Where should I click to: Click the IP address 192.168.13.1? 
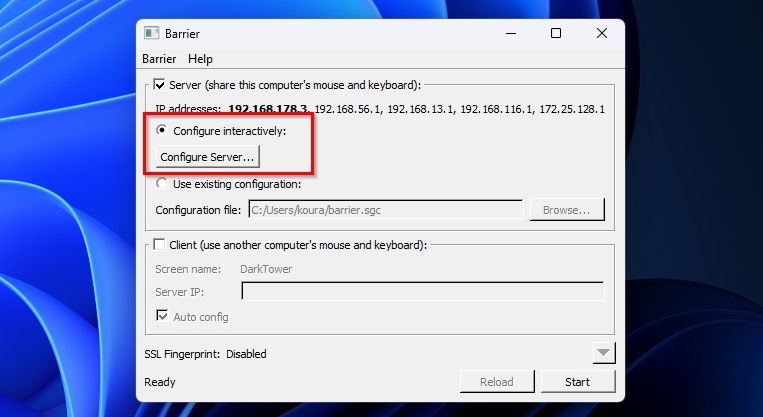[x=420, y=109]
